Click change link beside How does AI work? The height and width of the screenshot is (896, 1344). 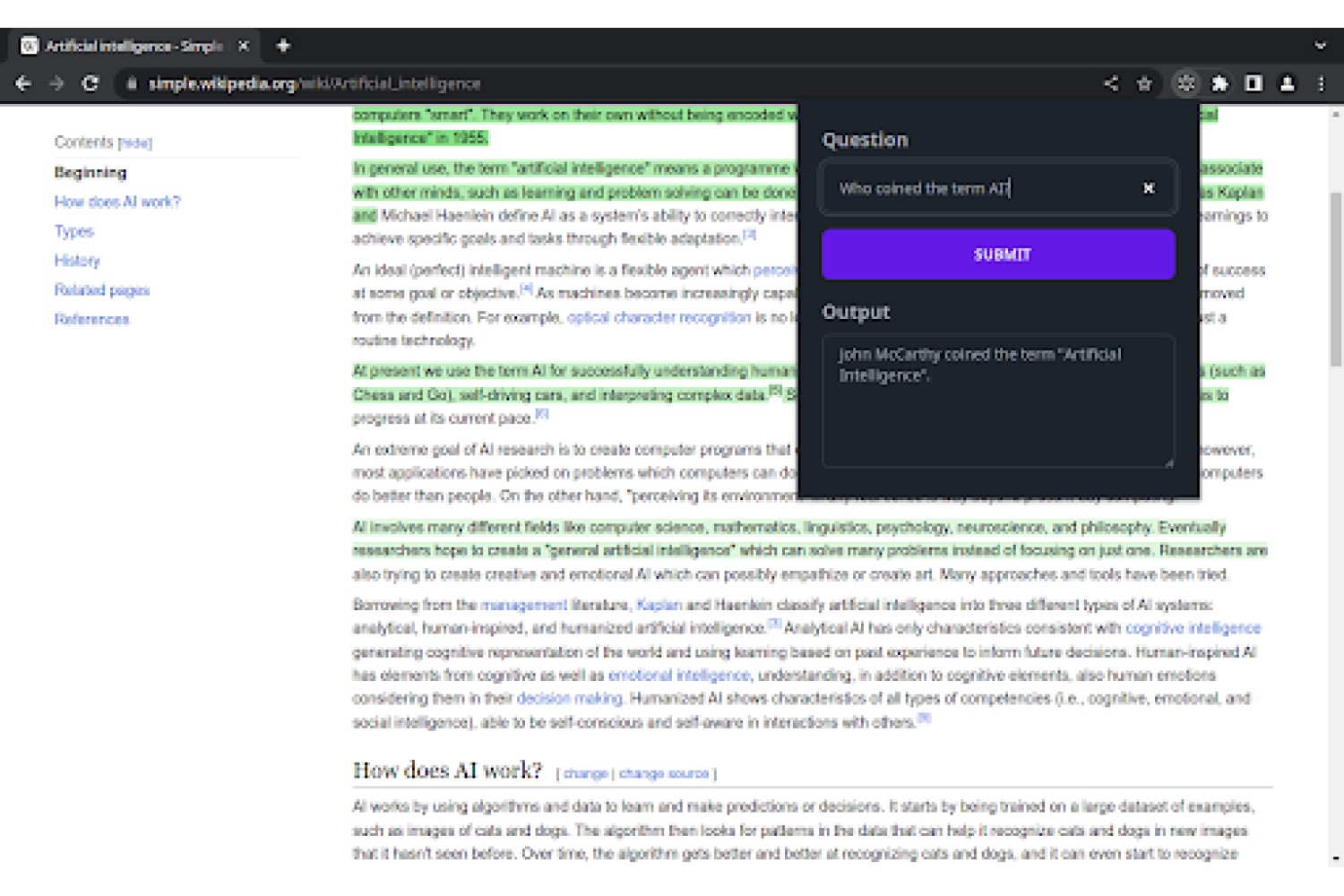tap(585, 773)
